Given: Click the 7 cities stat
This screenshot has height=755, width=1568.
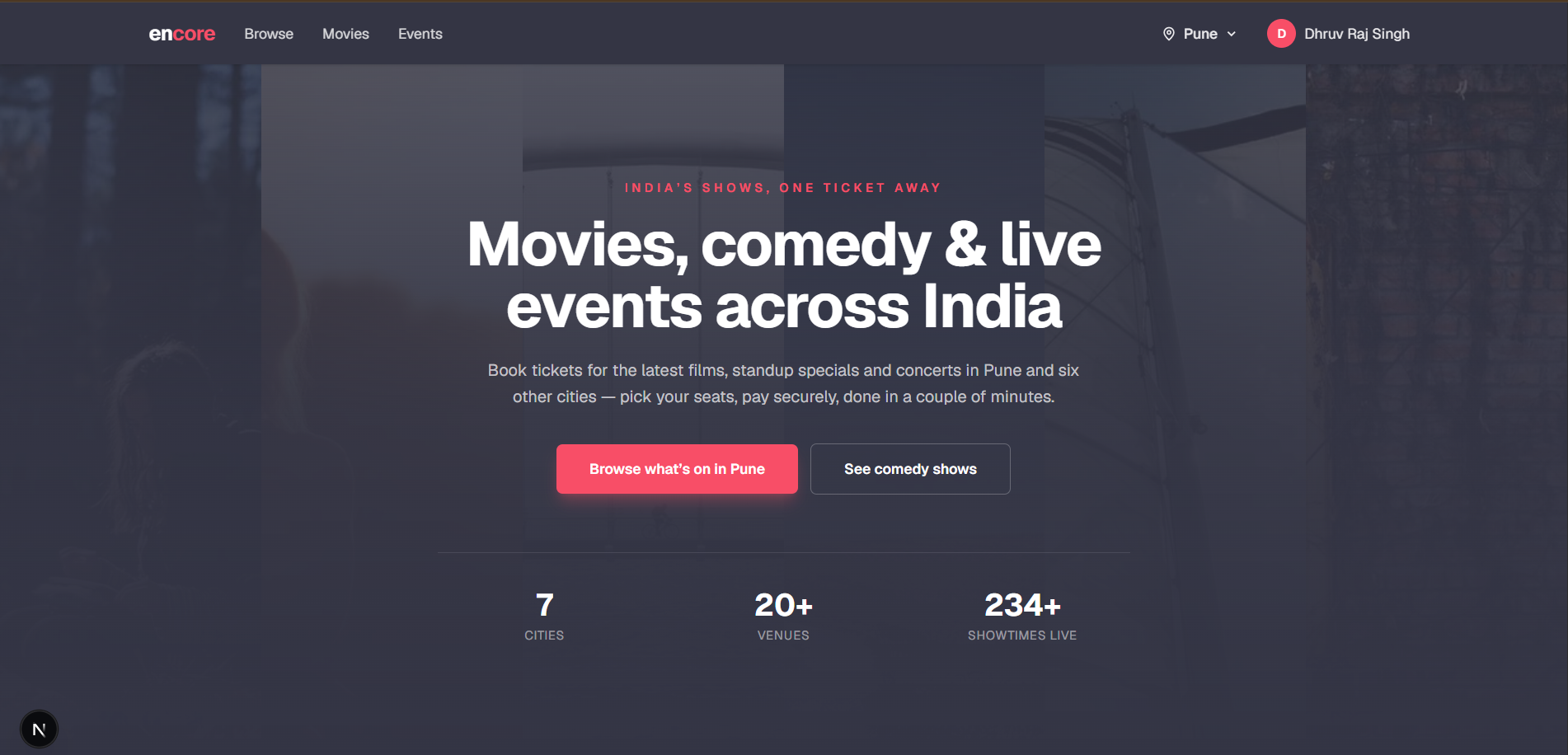Looking at the screenshot, I should tap(545, 617).
